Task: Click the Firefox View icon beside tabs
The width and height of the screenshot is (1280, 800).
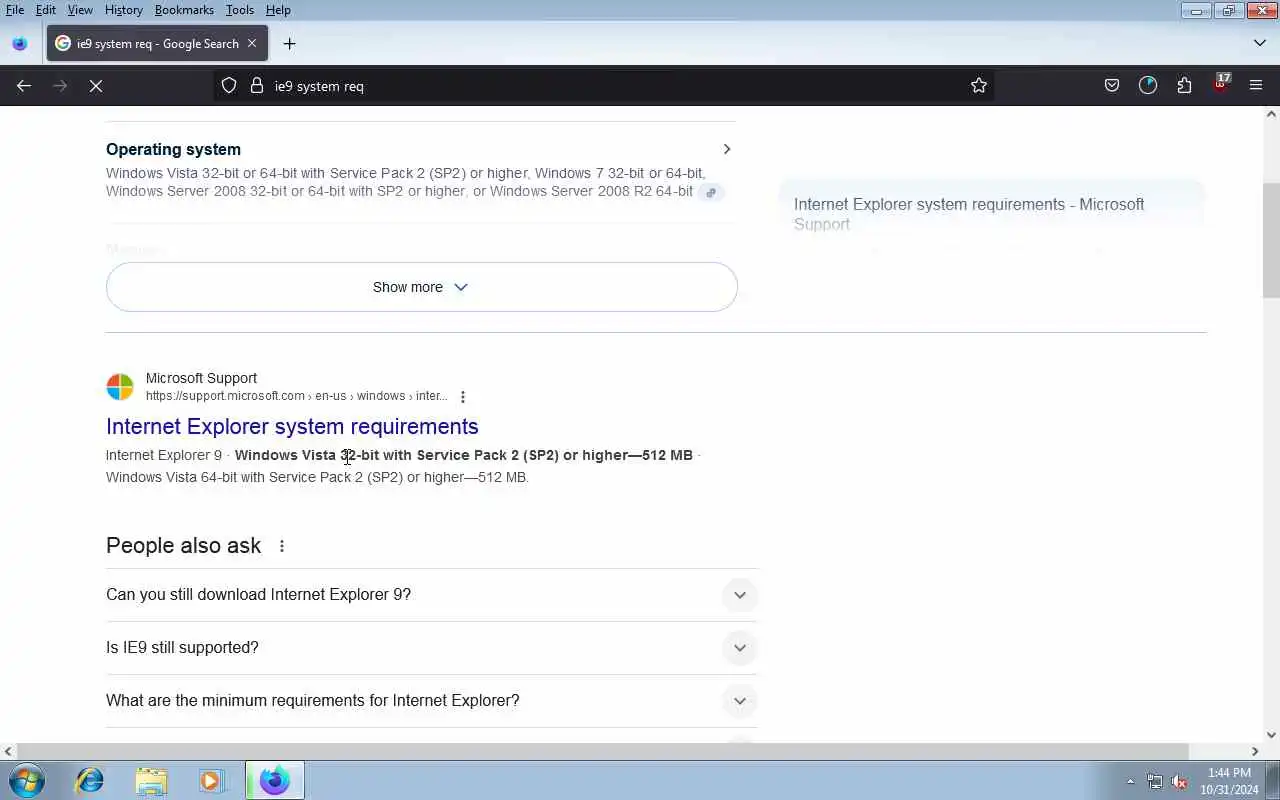Action: (19, 44)
